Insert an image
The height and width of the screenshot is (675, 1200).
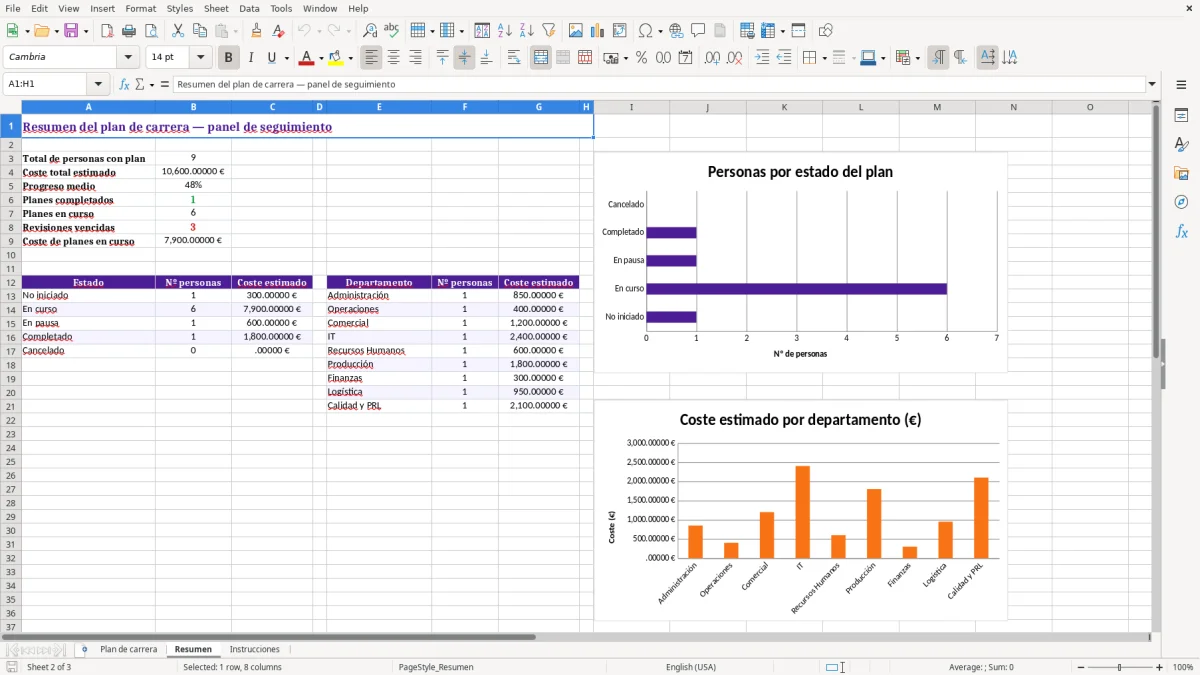576,31
